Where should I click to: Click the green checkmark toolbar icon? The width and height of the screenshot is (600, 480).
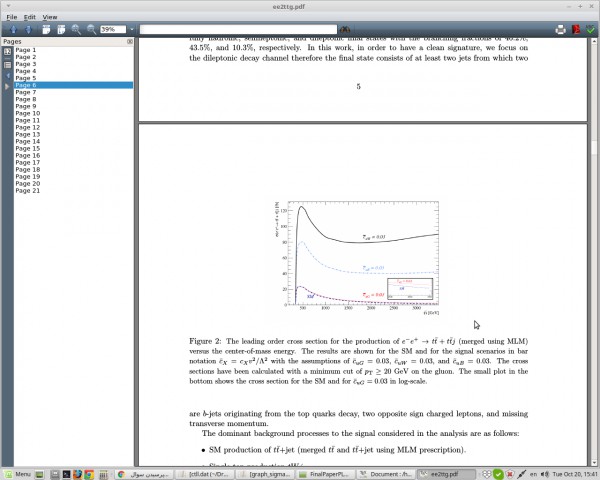point(590,29)
